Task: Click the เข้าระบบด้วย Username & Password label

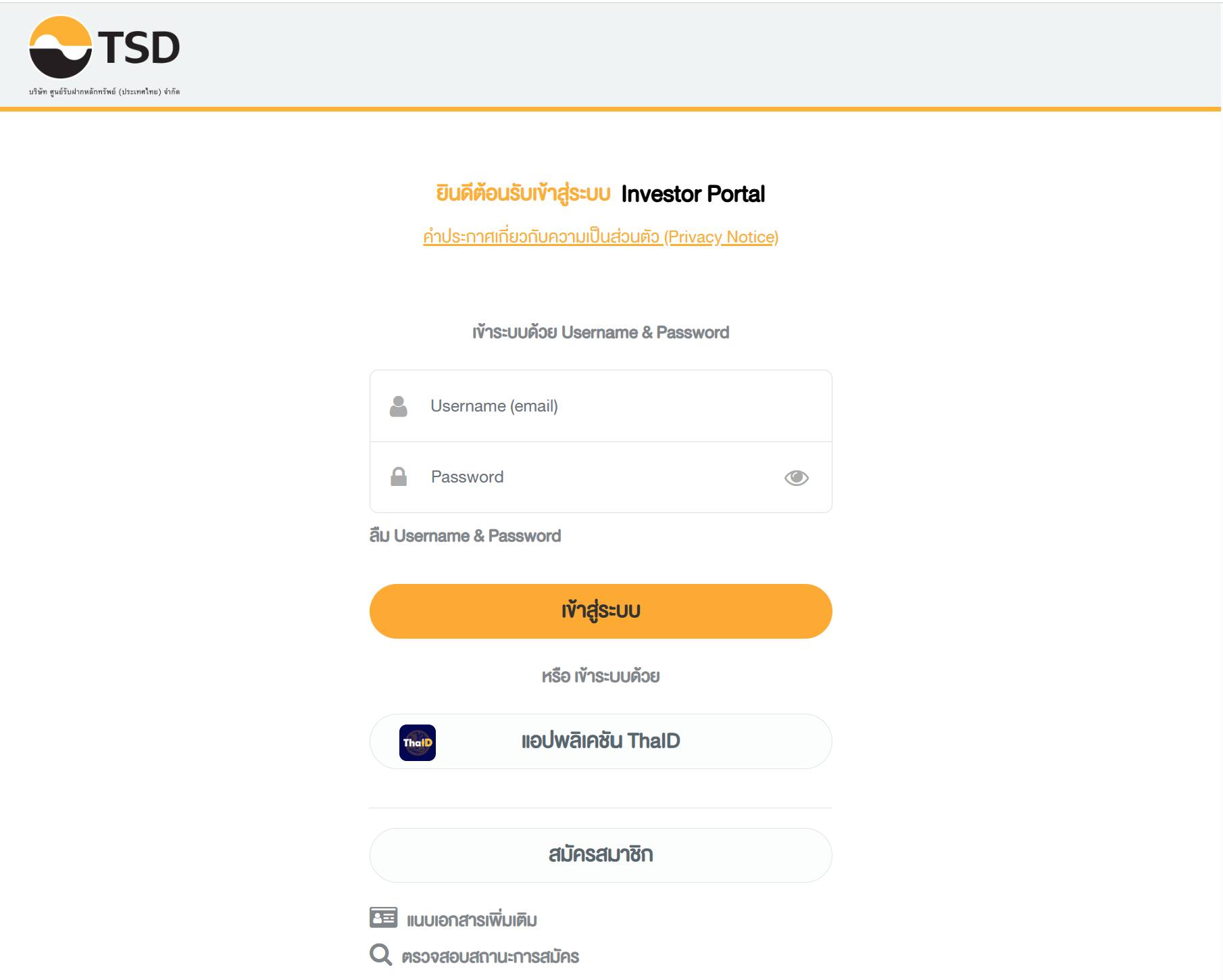Action: click(601, 333)
